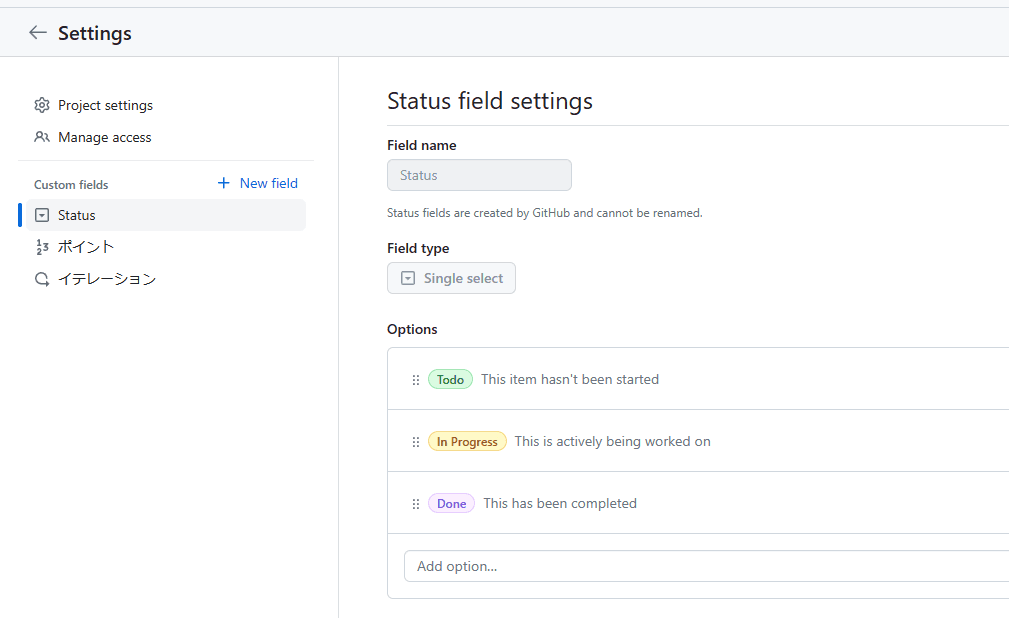This screenshot has width=1009, height=618.
Task: Select the イテレーション custom field
Action: click(107, 279)
